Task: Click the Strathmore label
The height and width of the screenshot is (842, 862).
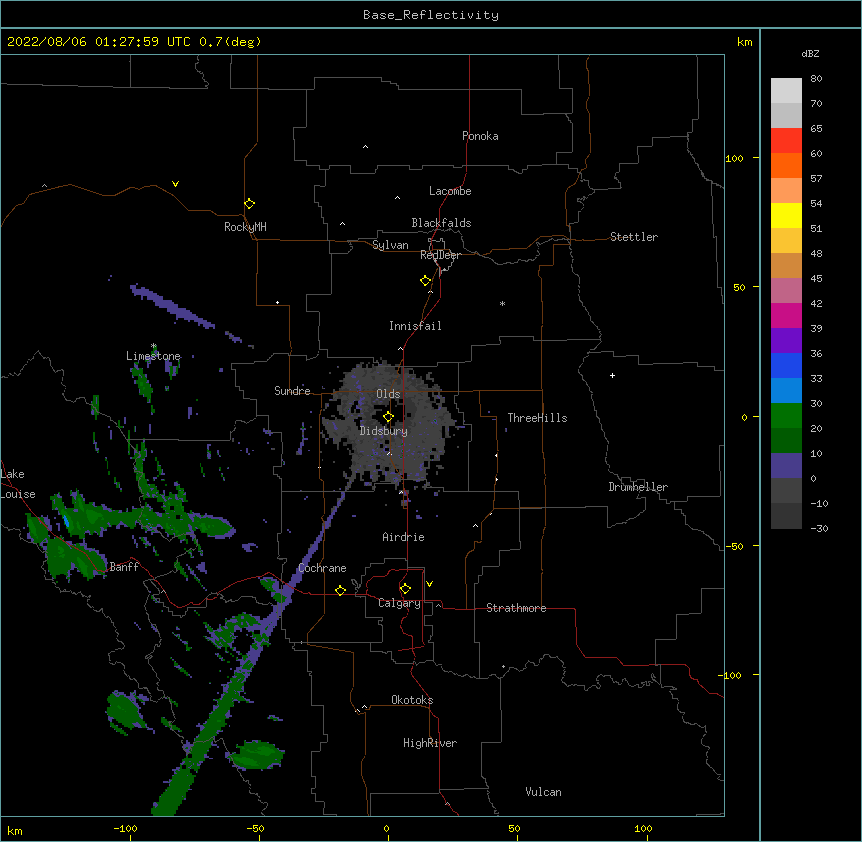Action: click(x=516, y=608)
